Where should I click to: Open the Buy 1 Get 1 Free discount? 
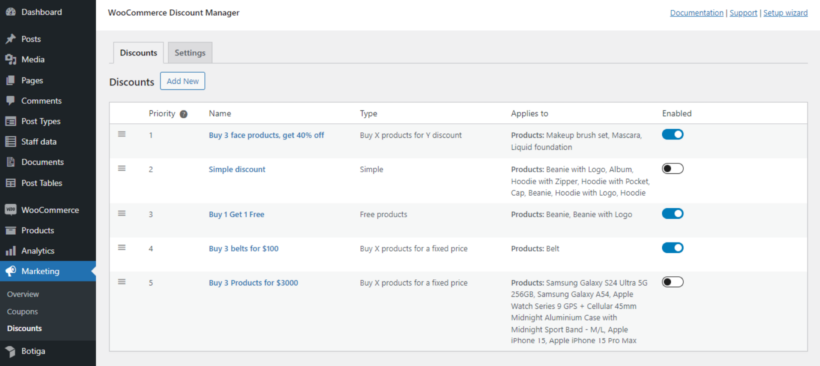(236, 214)
